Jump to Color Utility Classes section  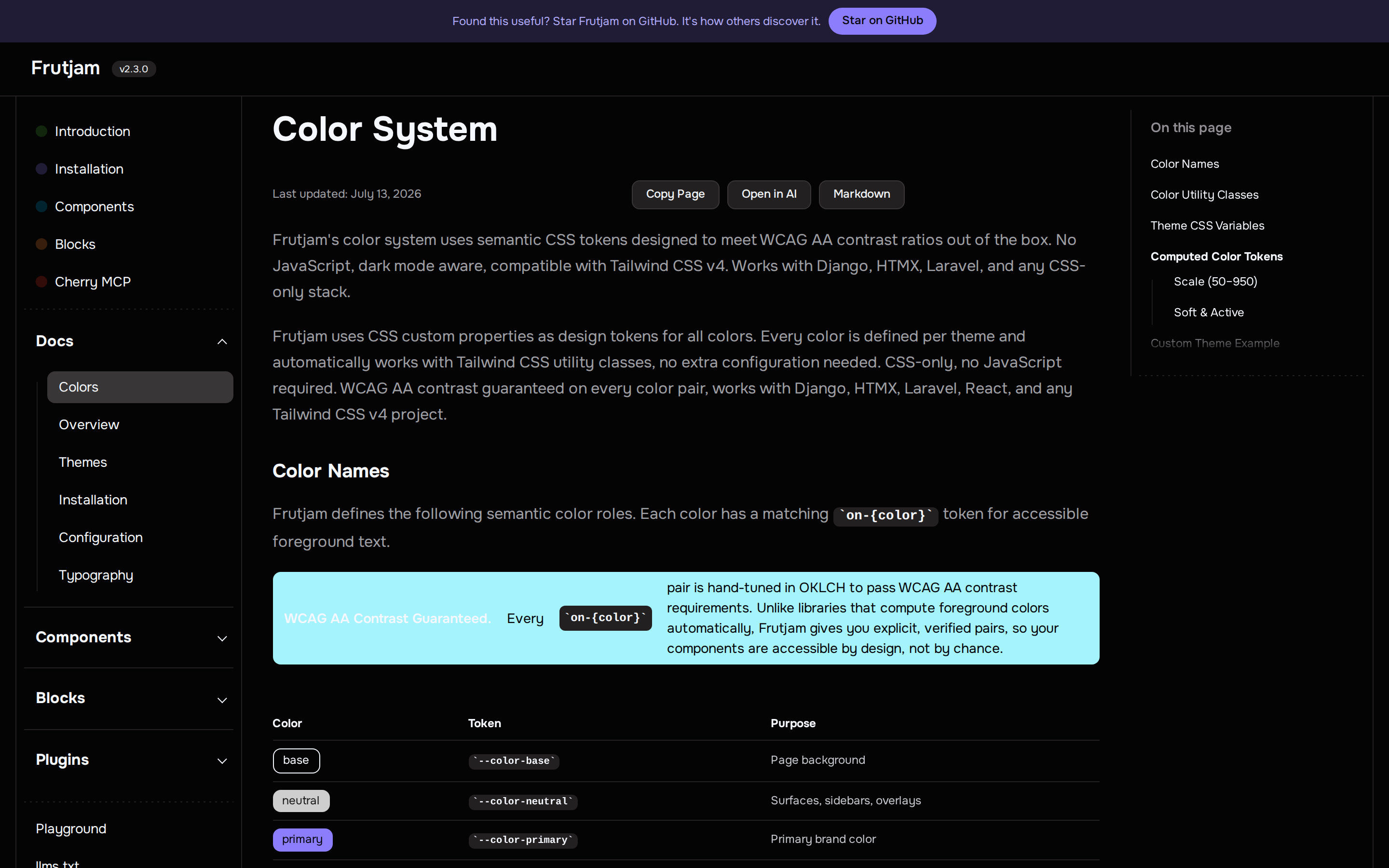point(1204,195)
